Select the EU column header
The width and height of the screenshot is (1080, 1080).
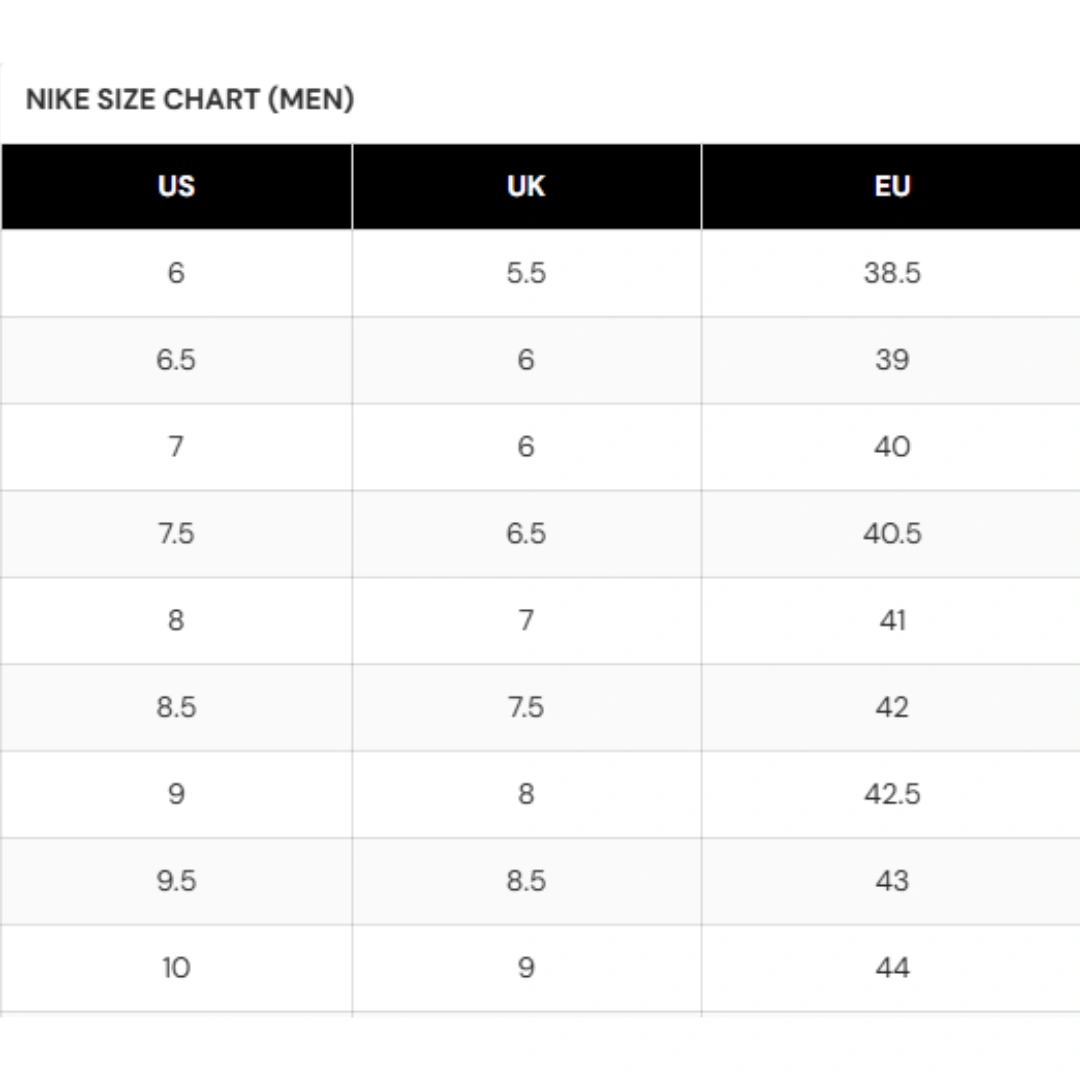tap(892, 186)
